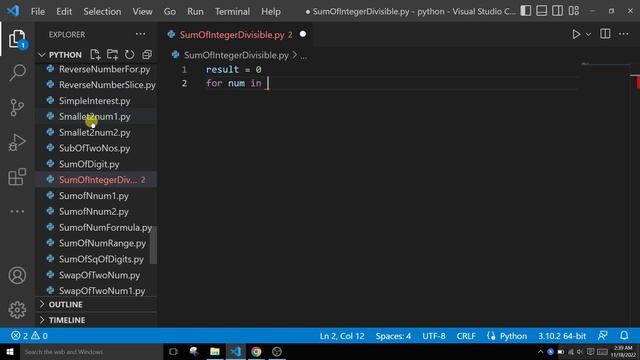Open SubOfTwoNos.py
The height and width of the screenshot is (360, 640).
tap(94, 148)
